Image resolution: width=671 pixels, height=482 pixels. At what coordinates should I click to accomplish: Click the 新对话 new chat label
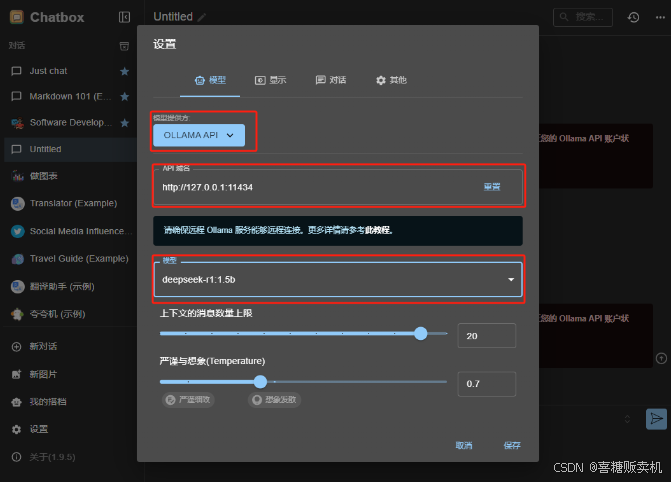(x=43, y=347)
